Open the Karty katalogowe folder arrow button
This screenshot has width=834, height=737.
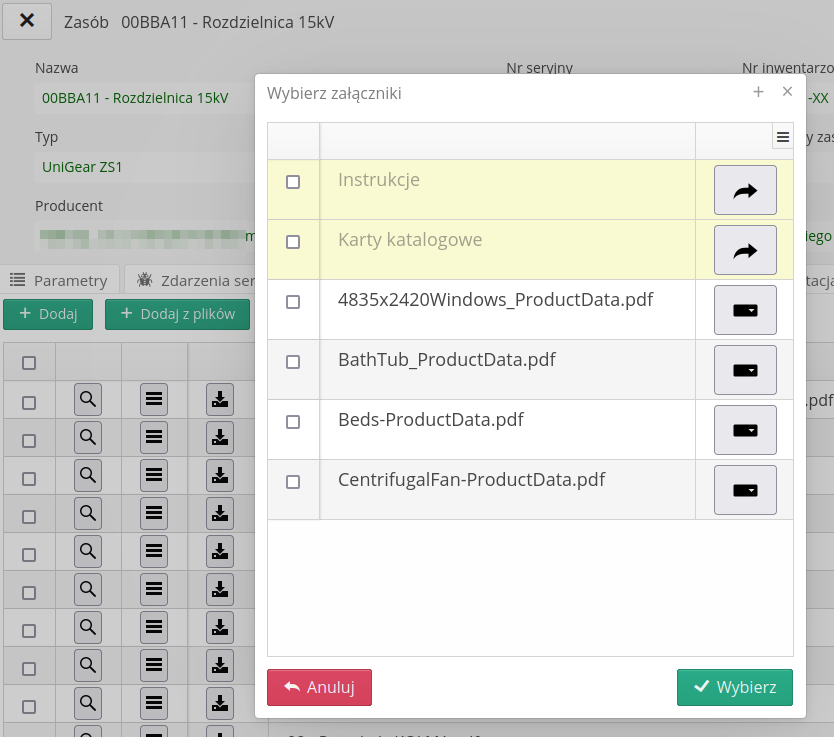[x=745, y=250]
